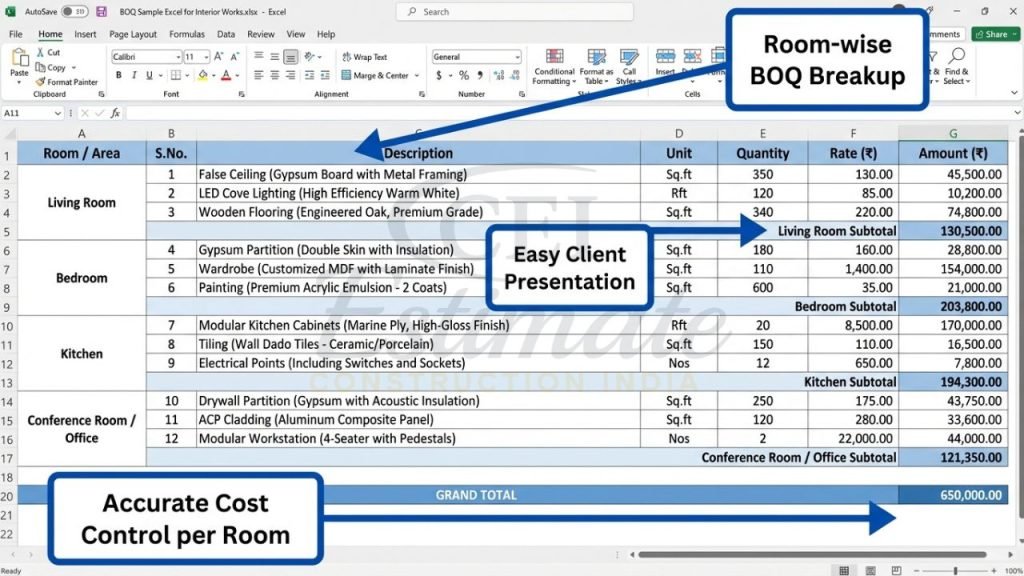Open Font group dialog launcher
This screenshot has height=576, width=1024.
tap(242, 94)
